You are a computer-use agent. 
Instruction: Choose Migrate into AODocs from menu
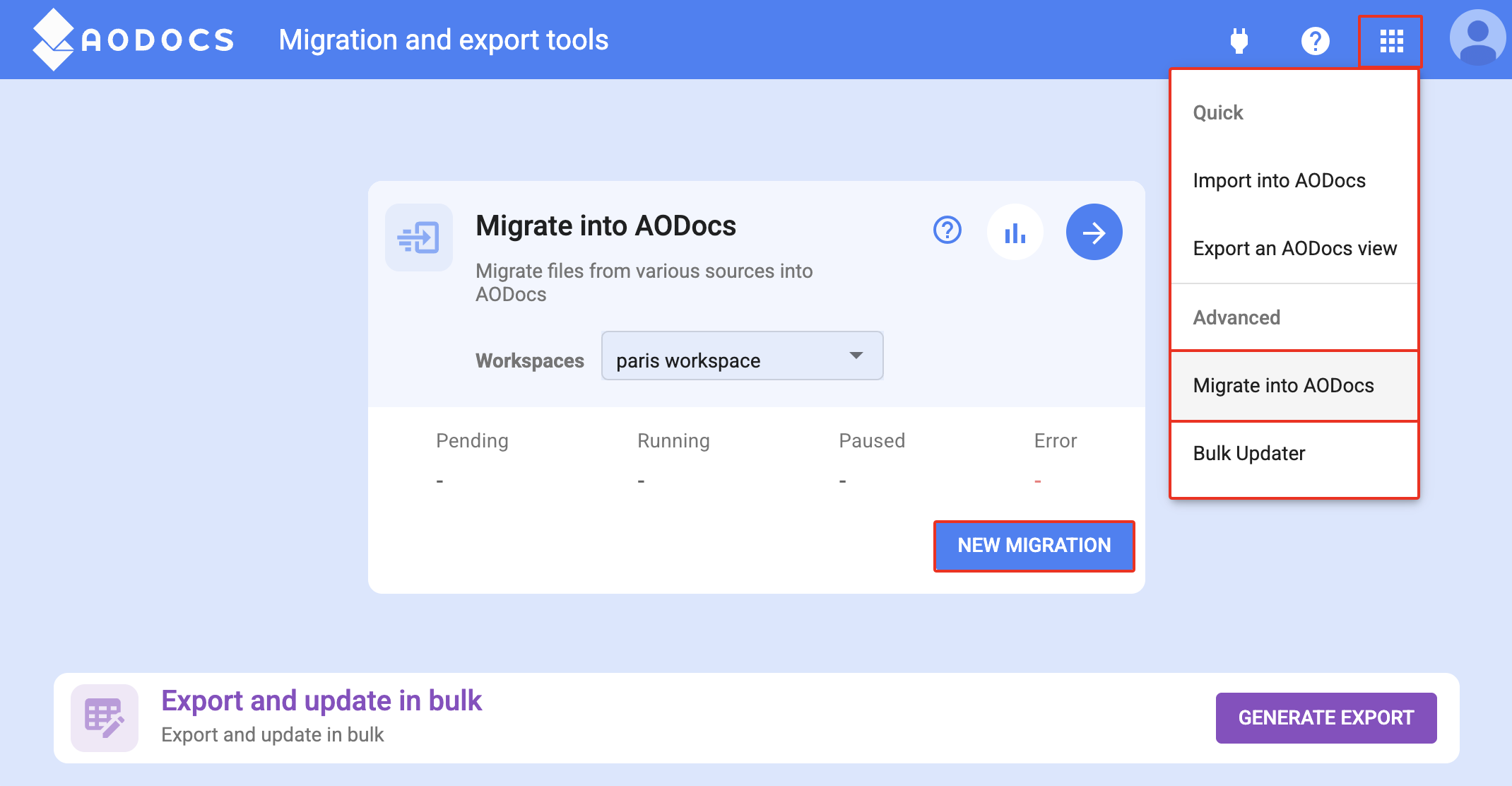(1294, 386)
